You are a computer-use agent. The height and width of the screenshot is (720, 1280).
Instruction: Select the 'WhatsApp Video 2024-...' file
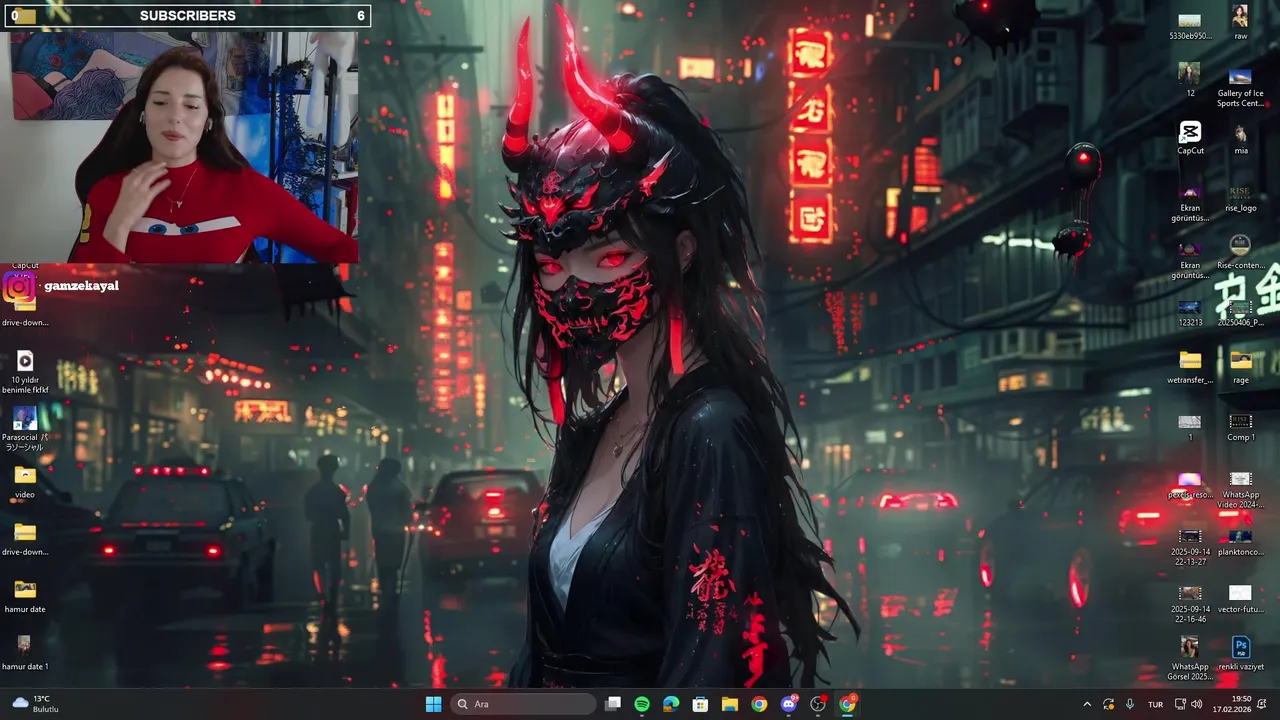tap(1240, 489)
